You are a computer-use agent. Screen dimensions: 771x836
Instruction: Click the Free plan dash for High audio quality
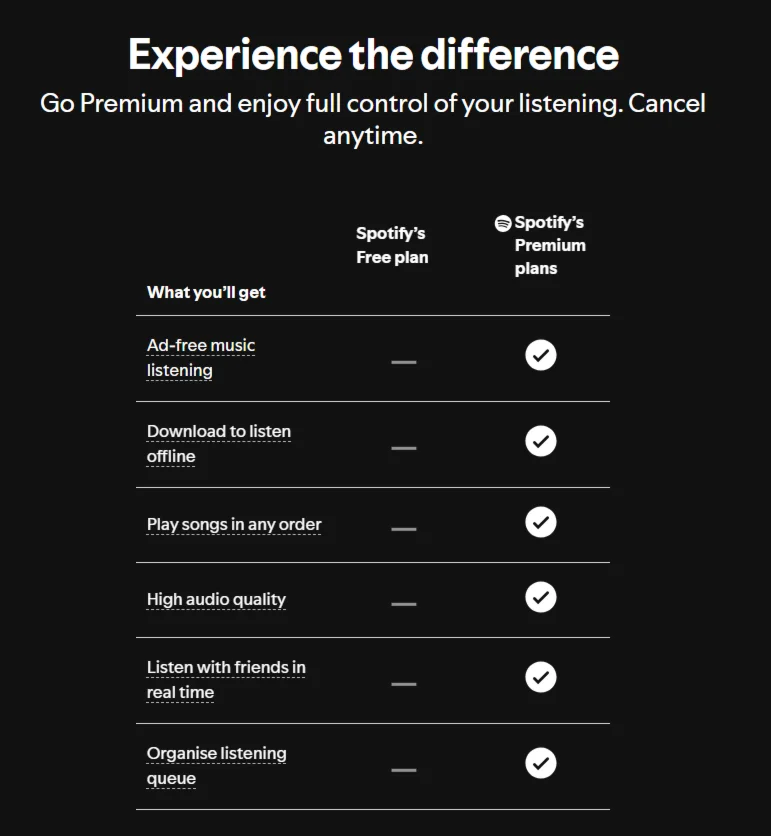404,604
